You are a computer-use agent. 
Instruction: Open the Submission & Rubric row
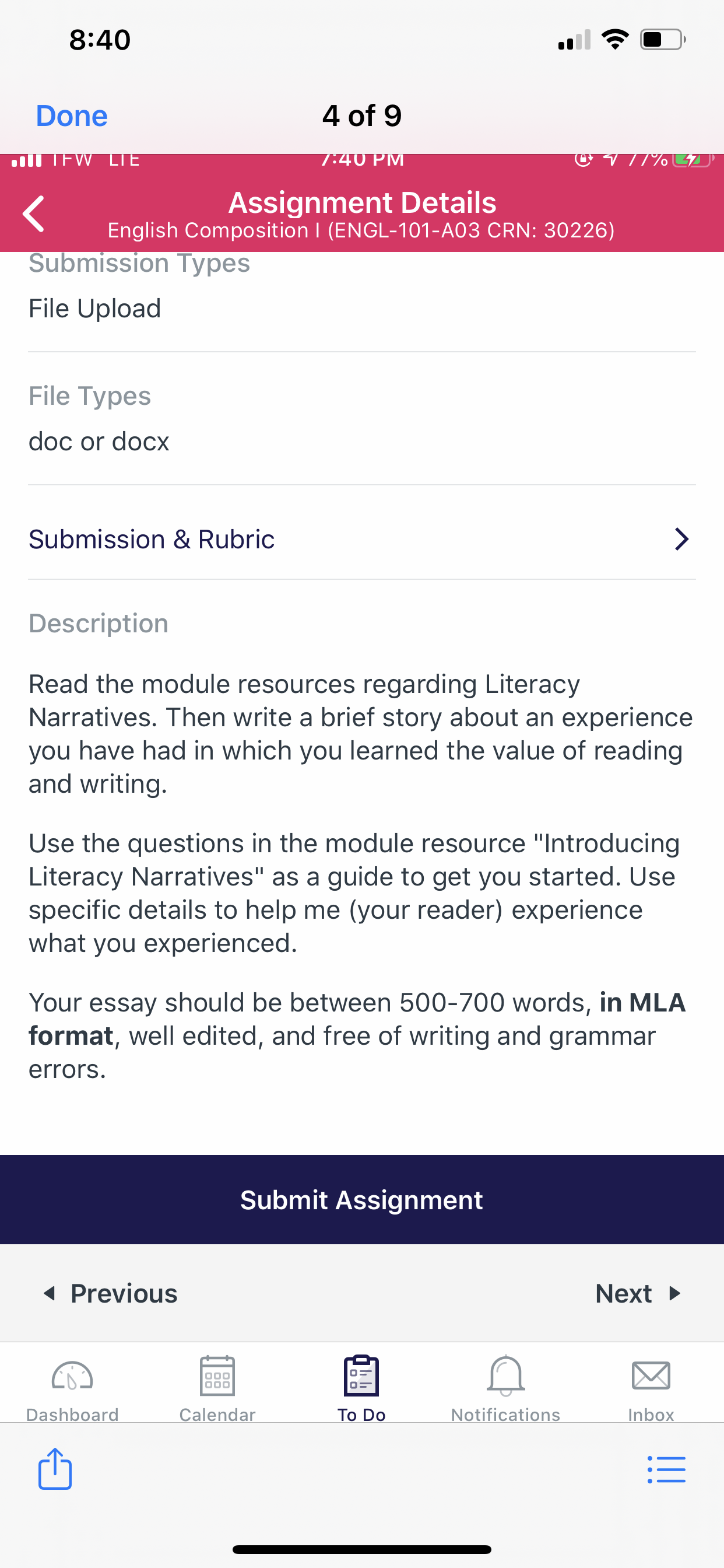(362, 540)
